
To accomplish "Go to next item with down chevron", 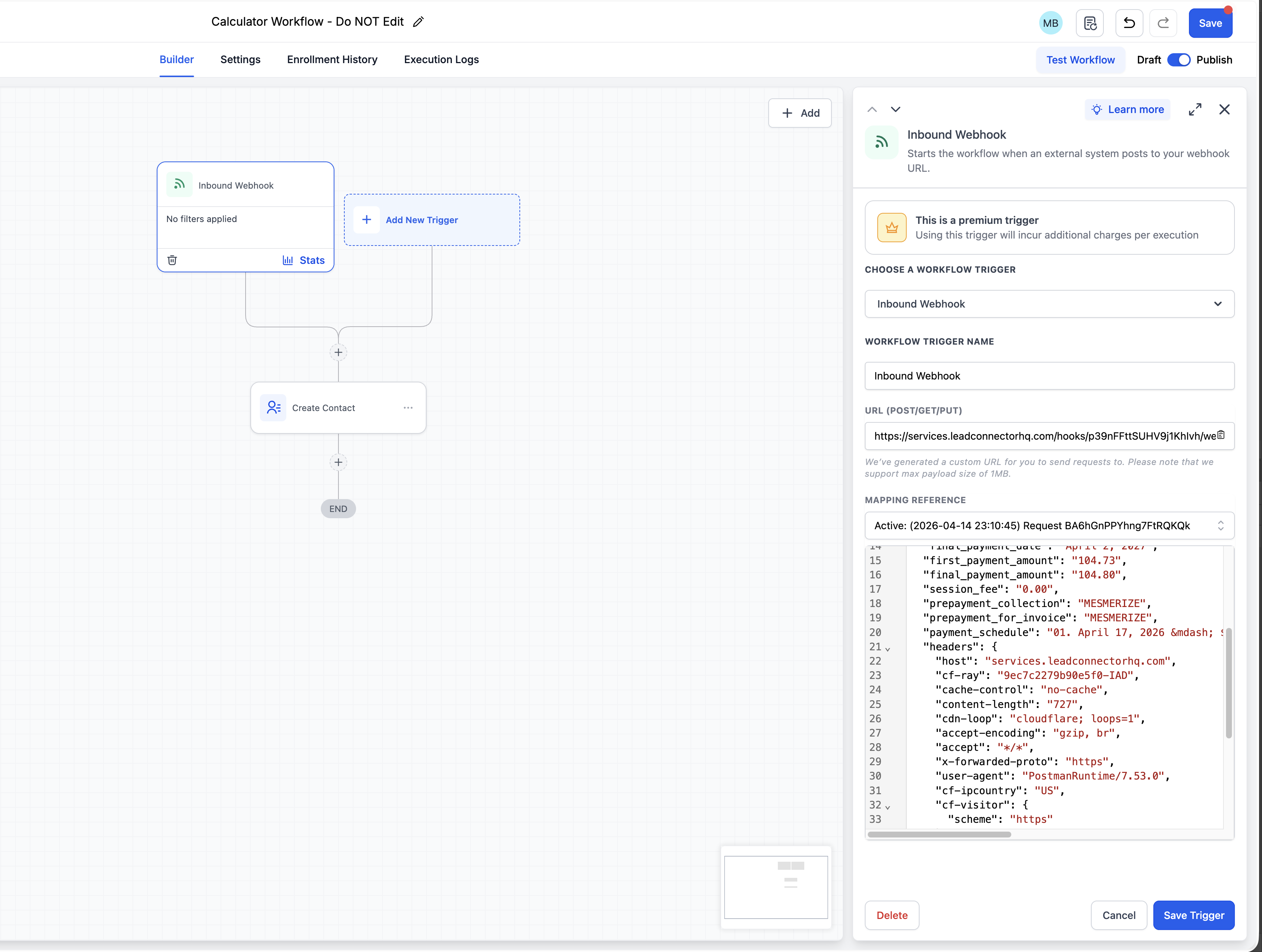I will point(895,109).
